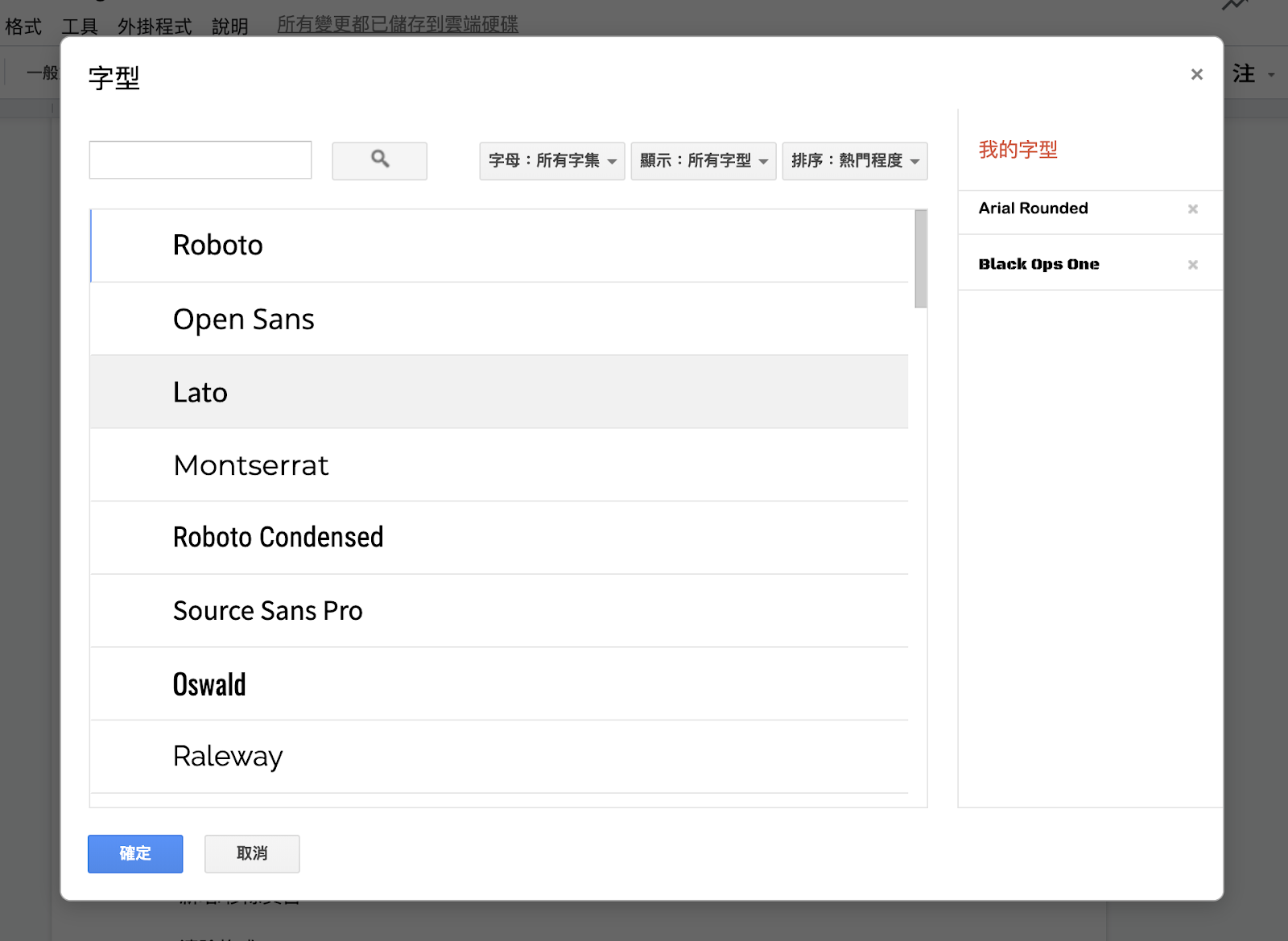Click the 所有變更都已儲存到雲端硬碟 link
The width and height of the screenshot is (1288, 941).
pyautogui.click(x=398, y=25)
